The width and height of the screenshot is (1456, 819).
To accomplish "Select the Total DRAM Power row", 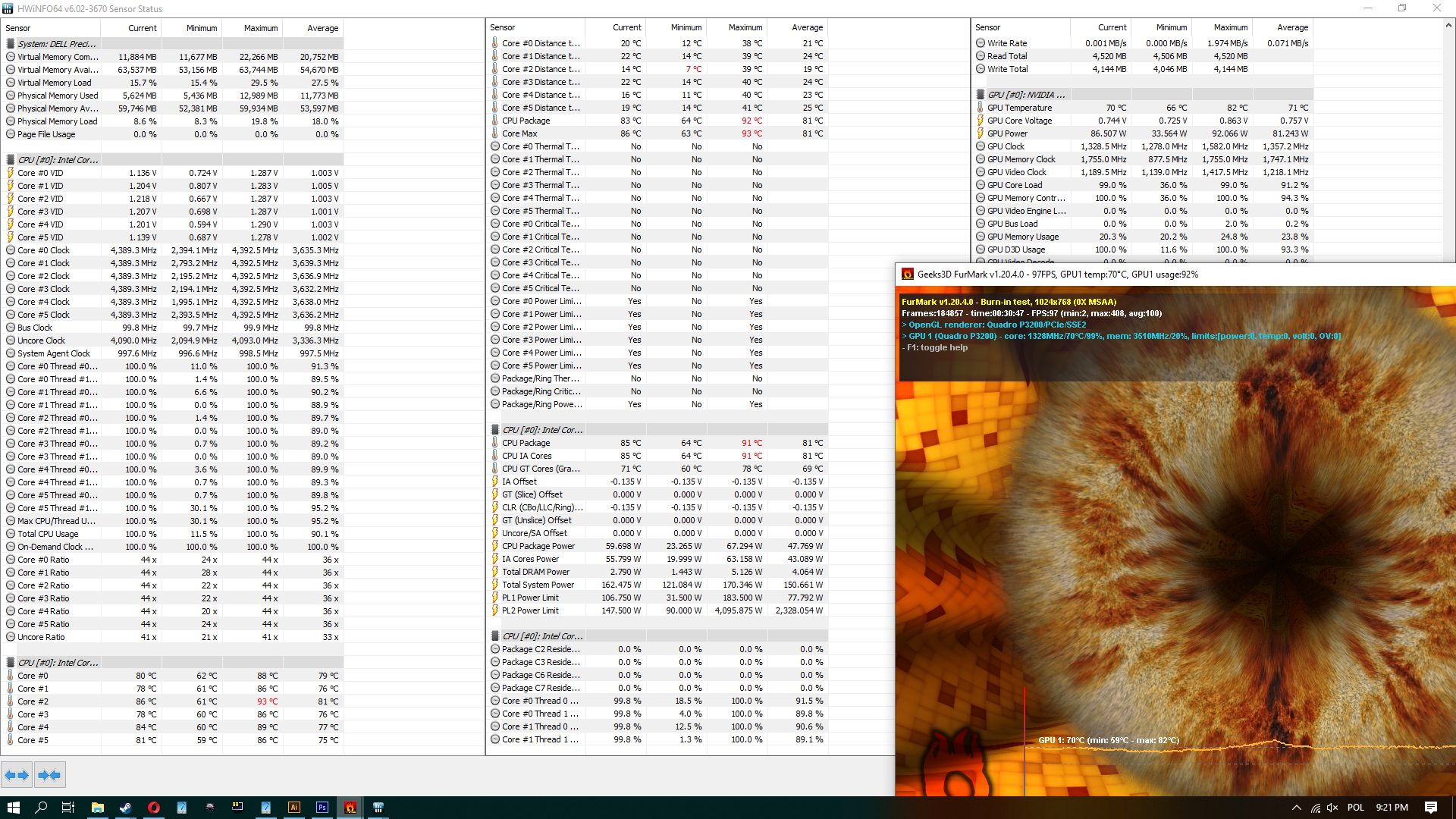I will [x=657, y=572].
